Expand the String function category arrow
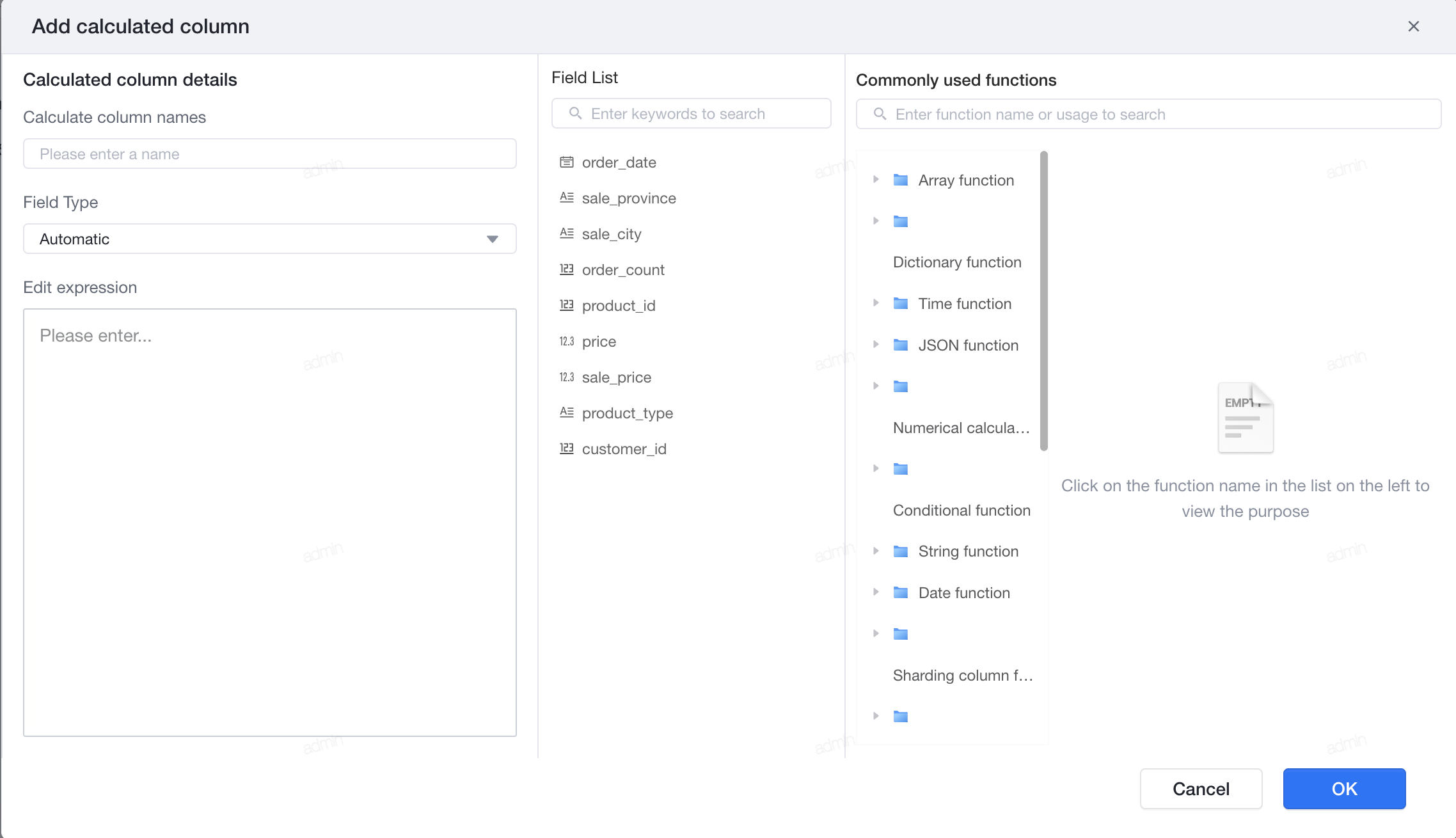1456x838 pixels. click(876, 551)
